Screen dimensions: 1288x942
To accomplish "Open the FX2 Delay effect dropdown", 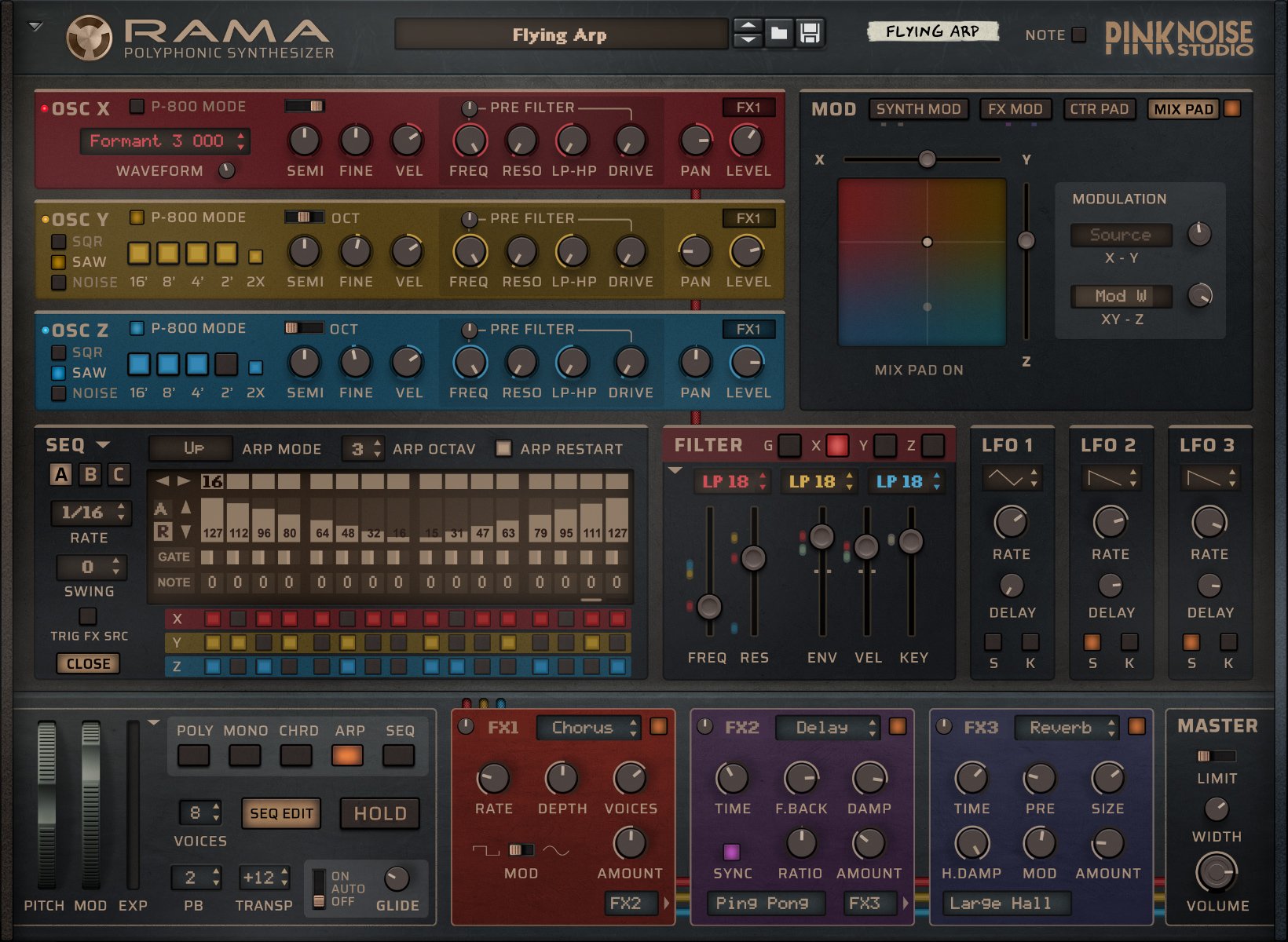I will [828, 728].
